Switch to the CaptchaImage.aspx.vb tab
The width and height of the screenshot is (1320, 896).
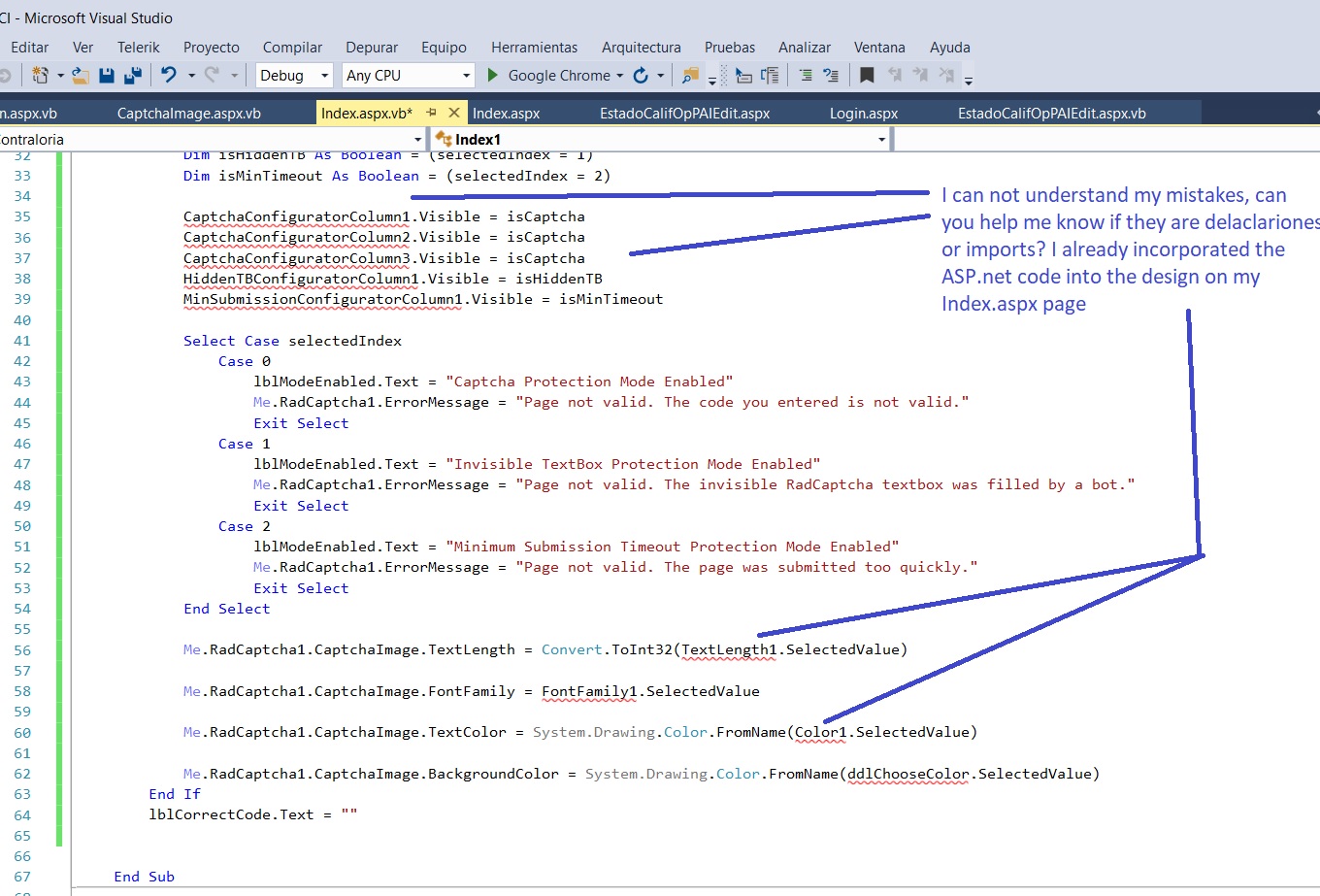188,113
